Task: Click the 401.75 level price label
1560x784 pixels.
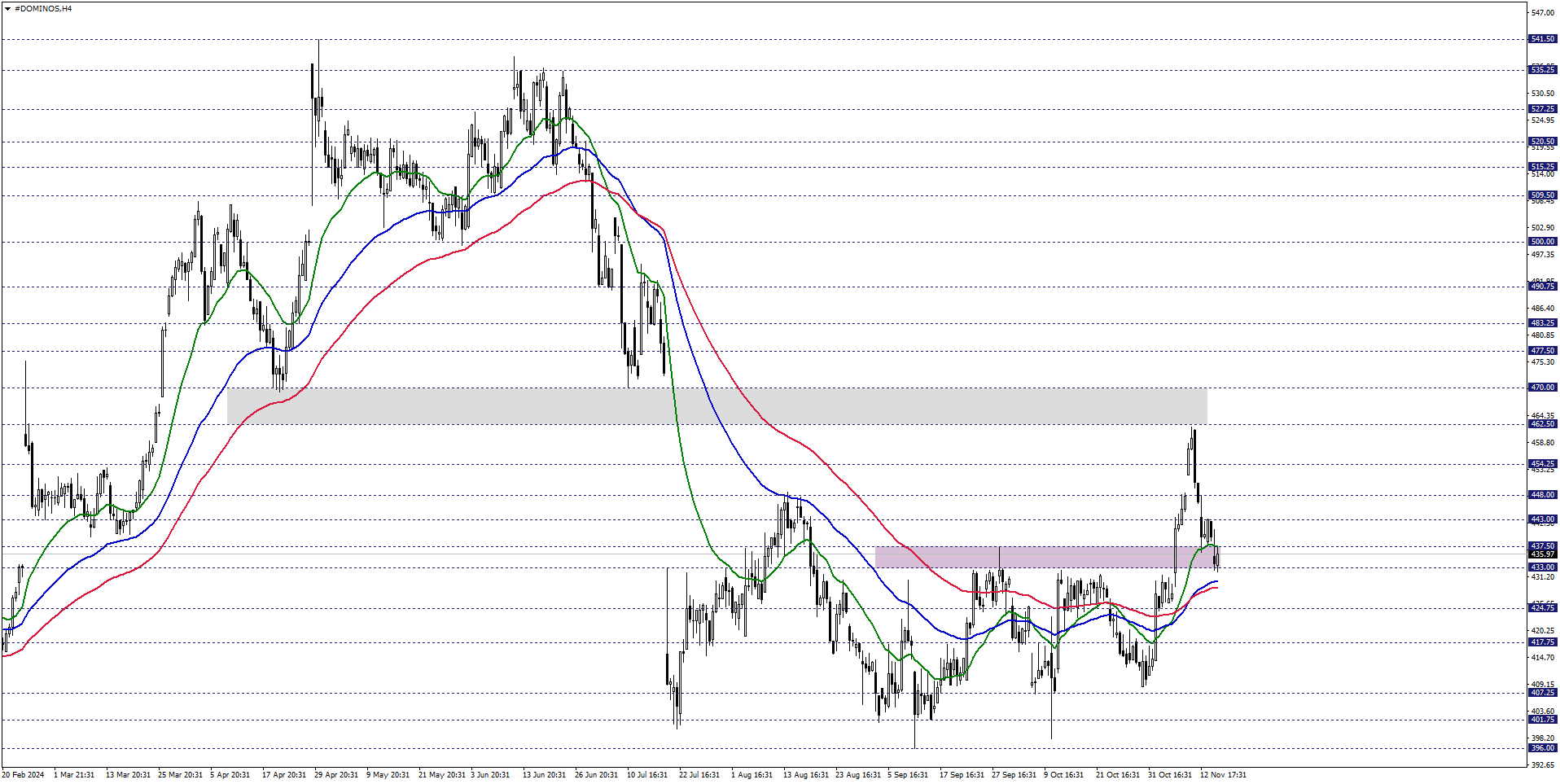Action: (1542, 720)
